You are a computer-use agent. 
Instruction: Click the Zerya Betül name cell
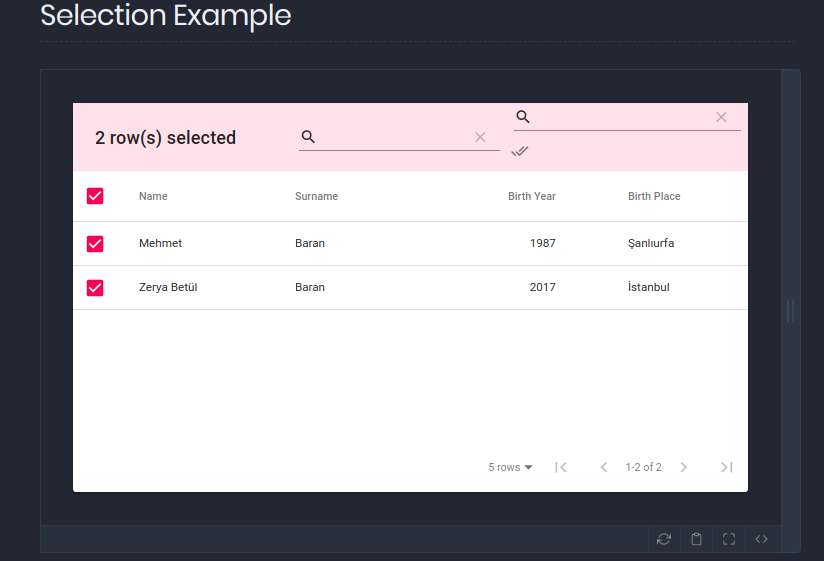click(168, 287)
